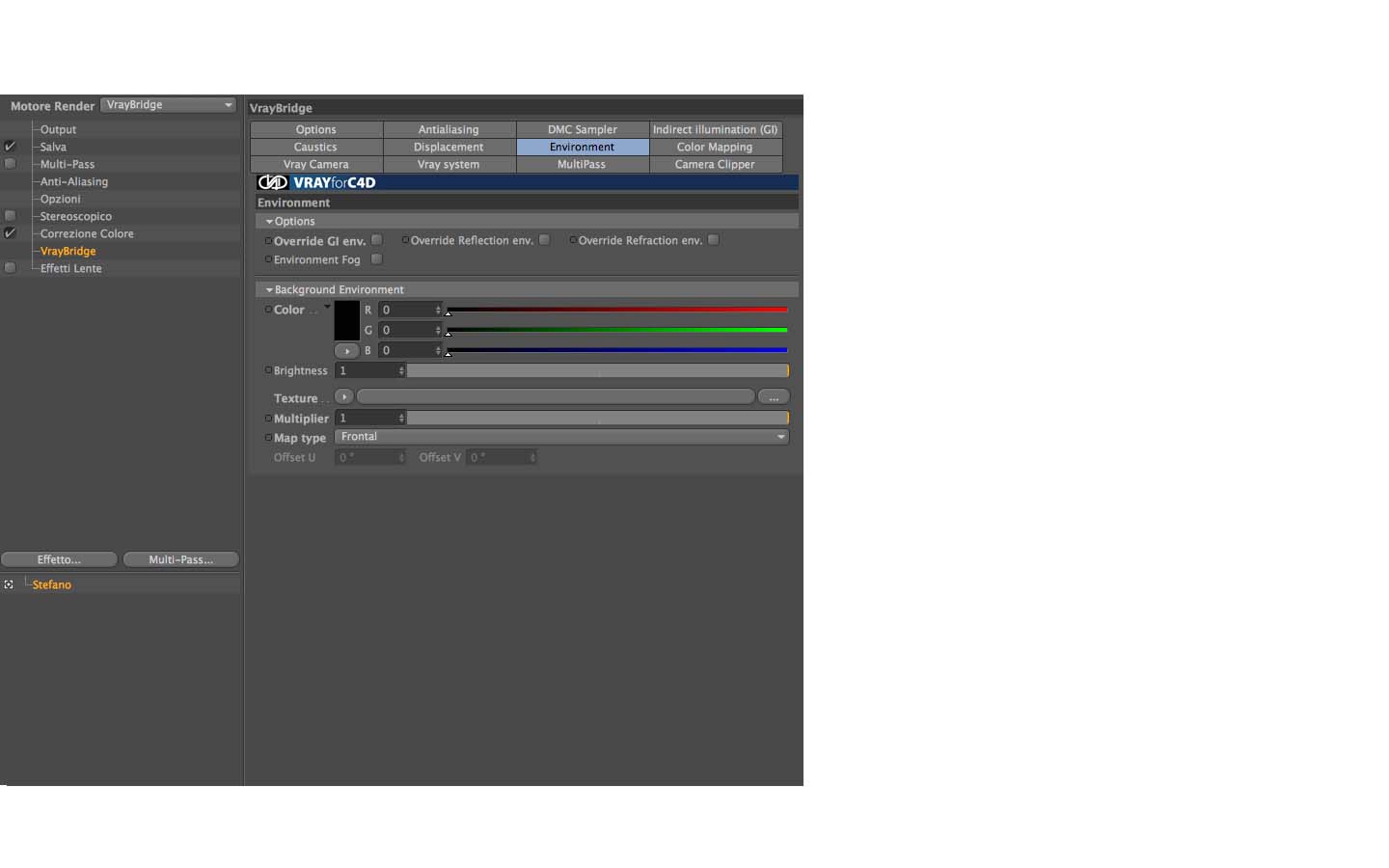Open the Indirect illumination (GI) tab
Screen dimensions: 1389x868
[716, 129]
